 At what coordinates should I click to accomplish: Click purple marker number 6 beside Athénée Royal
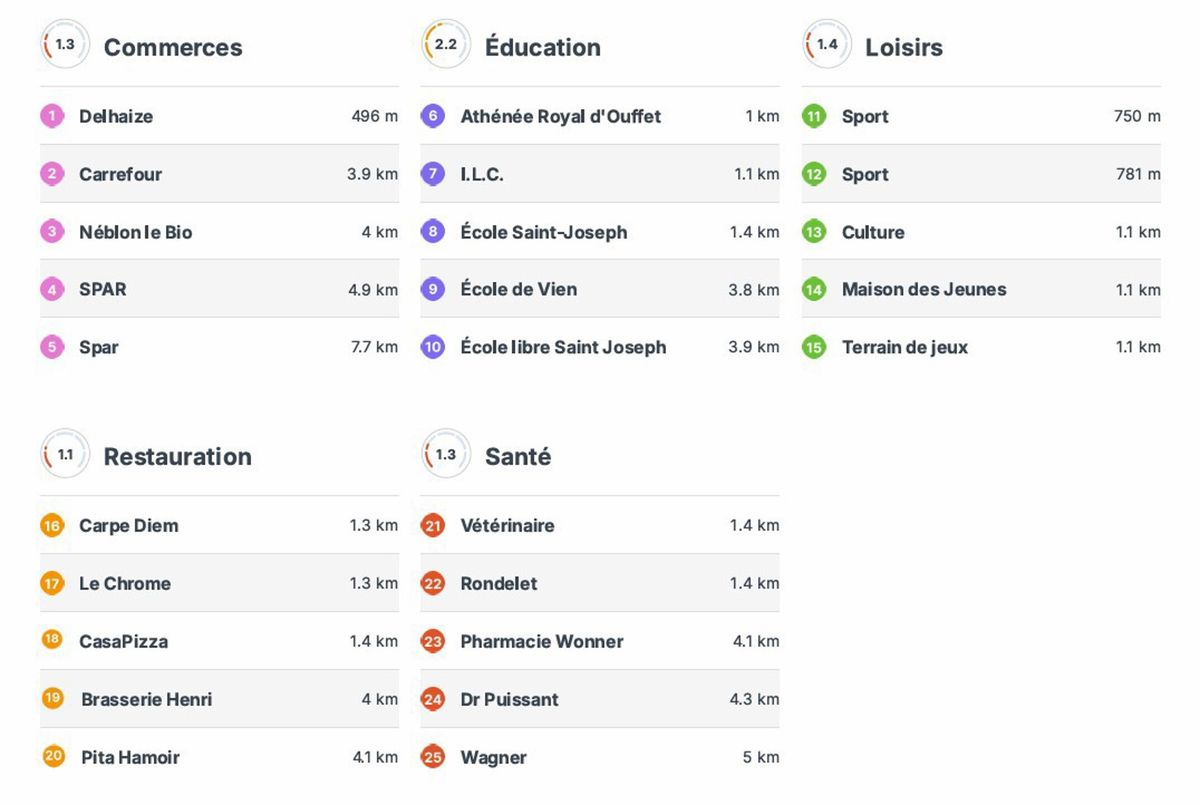433,116
